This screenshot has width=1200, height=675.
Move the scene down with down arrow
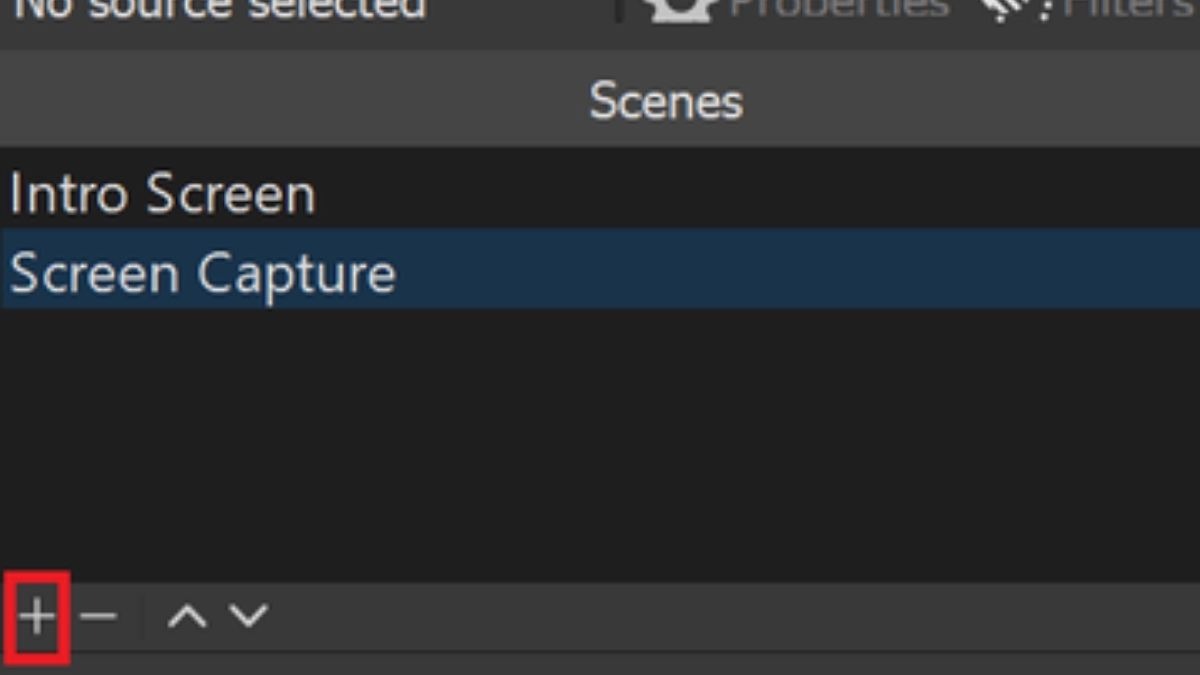248,616
